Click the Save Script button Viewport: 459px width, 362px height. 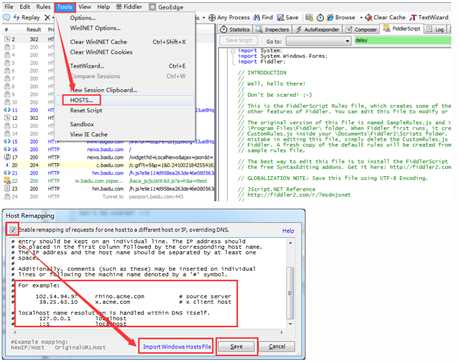tap(240, 41)
